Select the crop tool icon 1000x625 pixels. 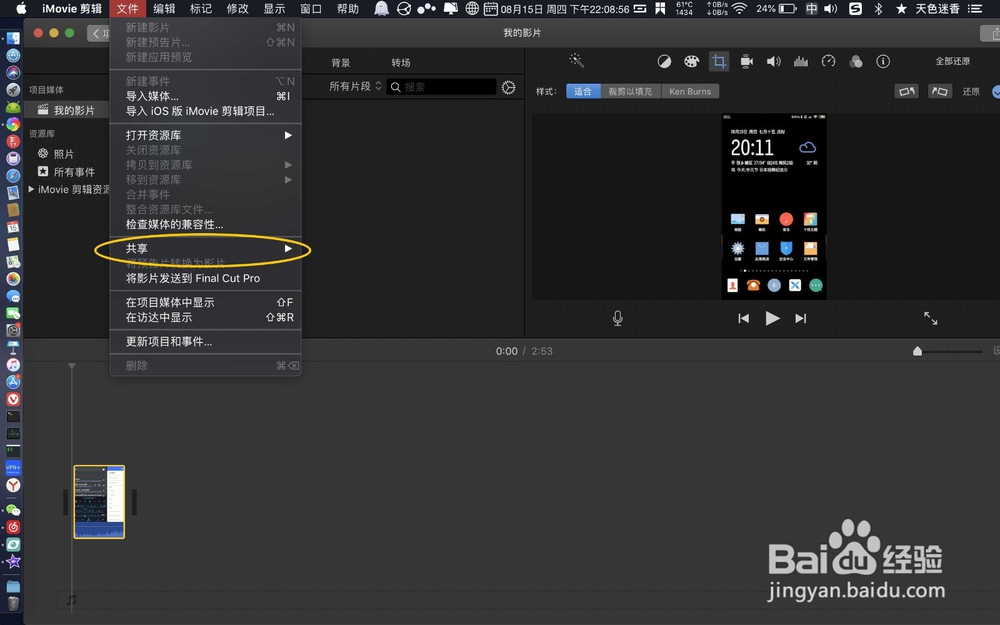(x=719, y=61)
